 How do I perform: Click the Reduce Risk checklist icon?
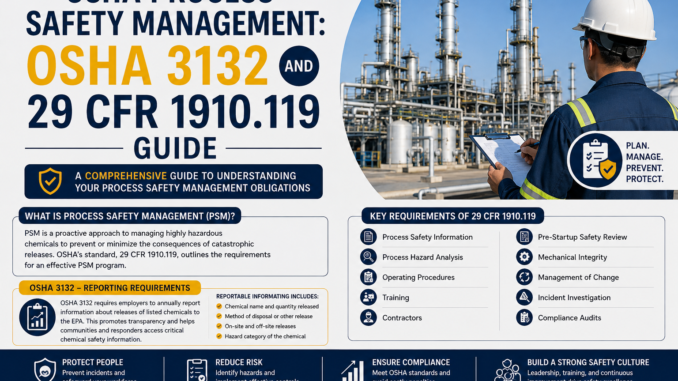click(197, 370)
